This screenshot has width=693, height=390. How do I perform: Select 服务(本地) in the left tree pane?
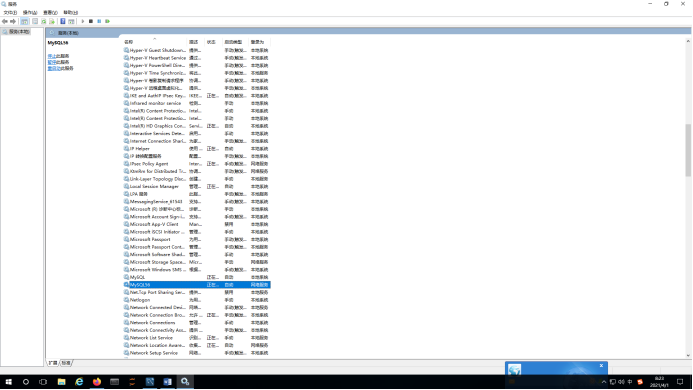pos(19,32)
